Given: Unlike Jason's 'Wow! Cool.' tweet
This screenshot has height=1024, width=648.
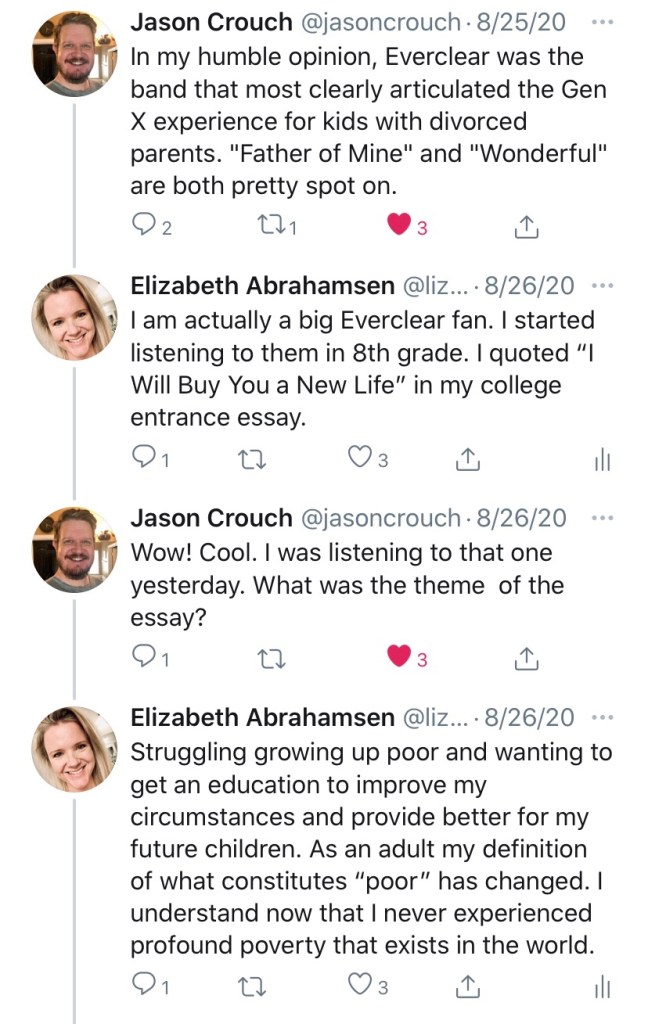Looking at the screenshot, I should click(398, 658).
